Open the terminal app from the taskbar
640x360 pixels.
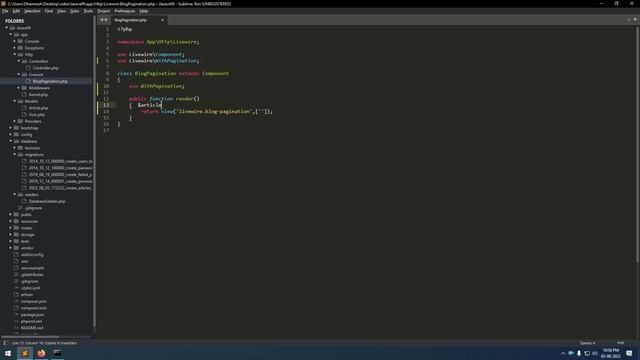point(57,353)
